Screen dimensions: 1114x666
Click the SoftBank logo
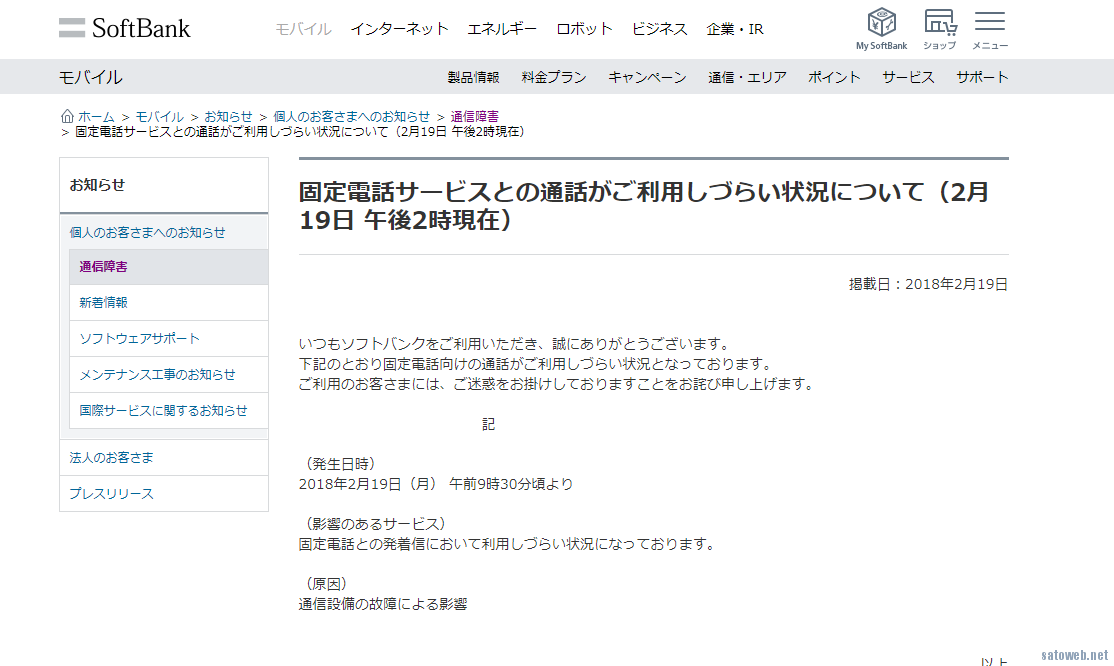point(124,28)
